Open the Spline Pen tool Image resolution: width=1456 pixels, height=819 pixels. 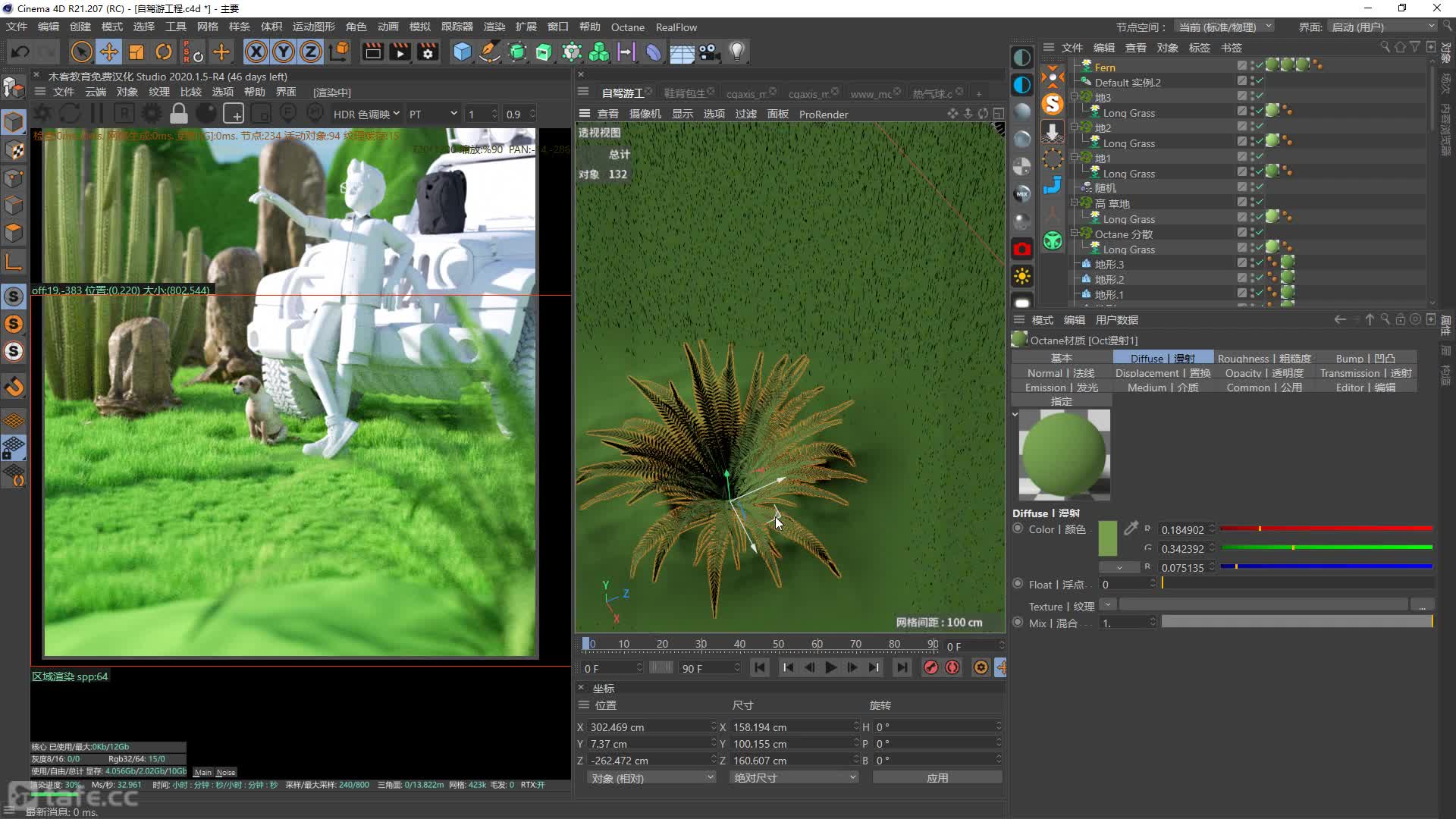tap(490, 52)
